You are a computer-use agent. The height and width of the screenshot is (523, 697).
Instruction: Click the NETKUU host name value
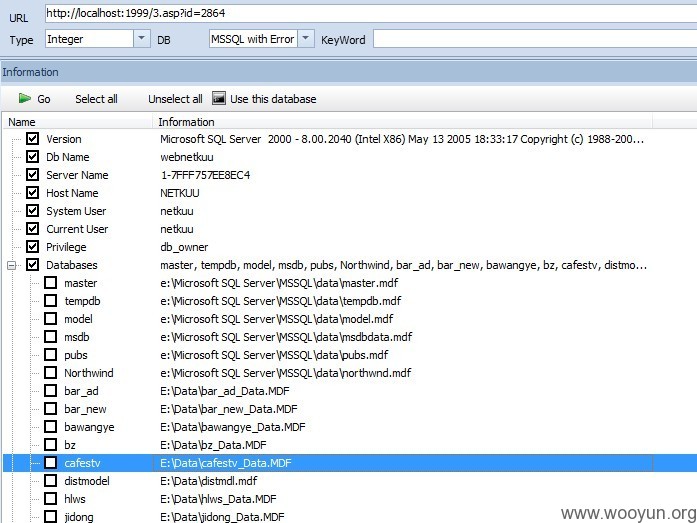pos(180,193)
